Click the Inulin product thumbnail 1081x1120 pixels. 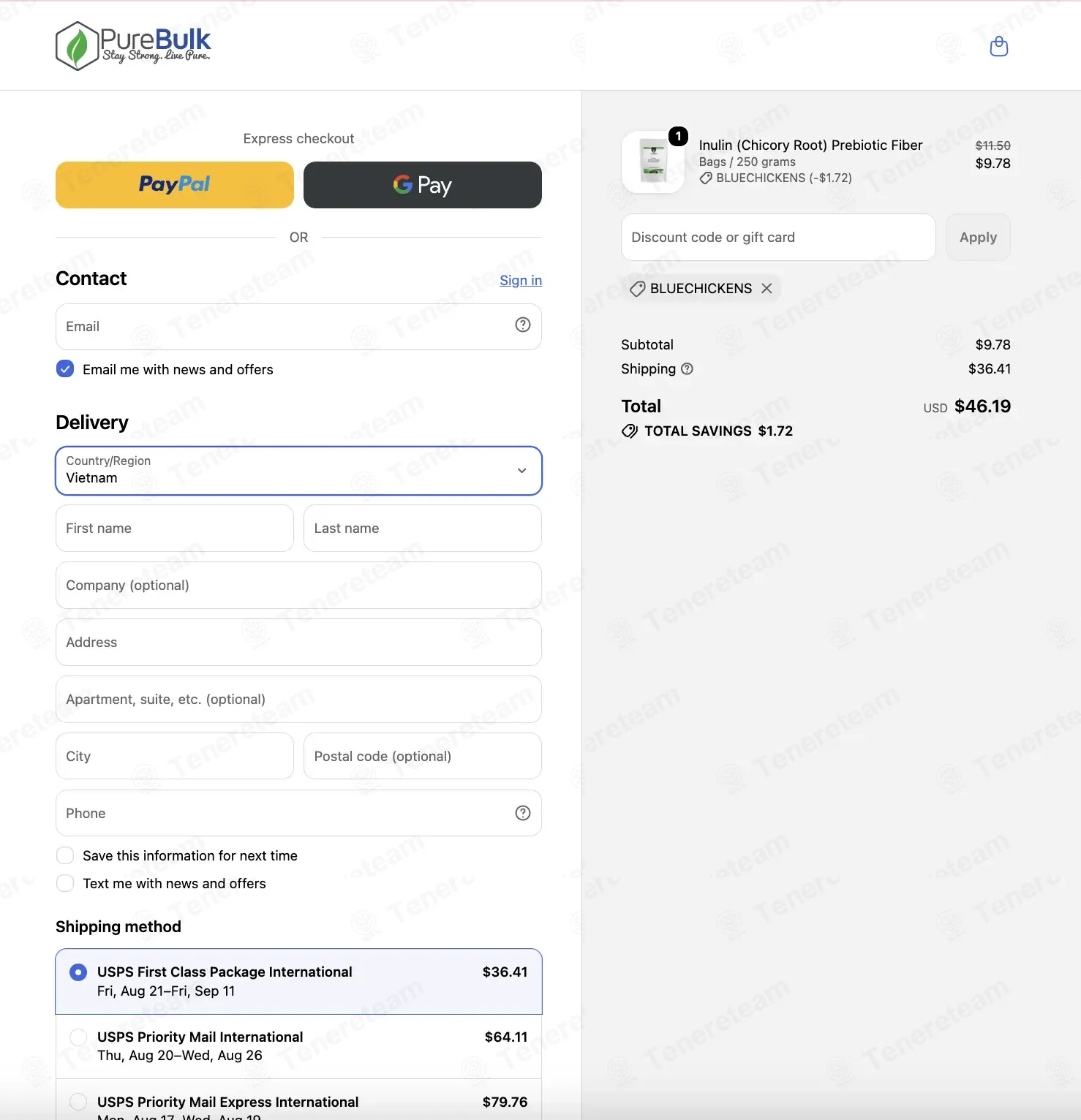pos(652,162)
